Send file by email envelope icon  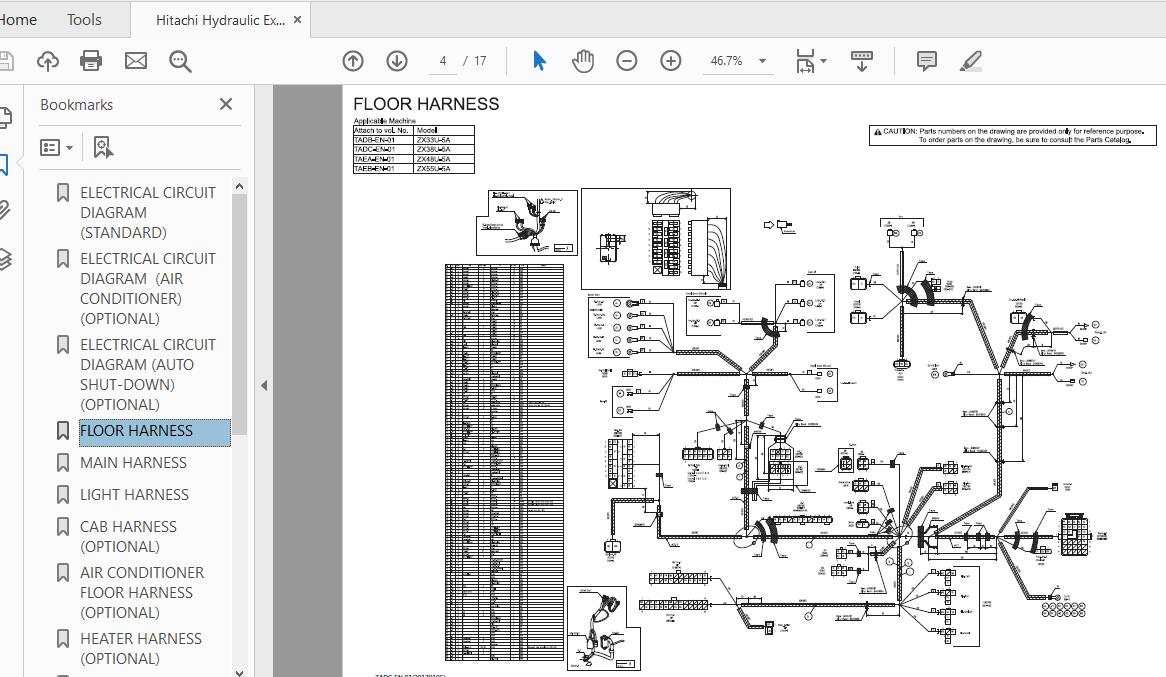pos(135,61)
